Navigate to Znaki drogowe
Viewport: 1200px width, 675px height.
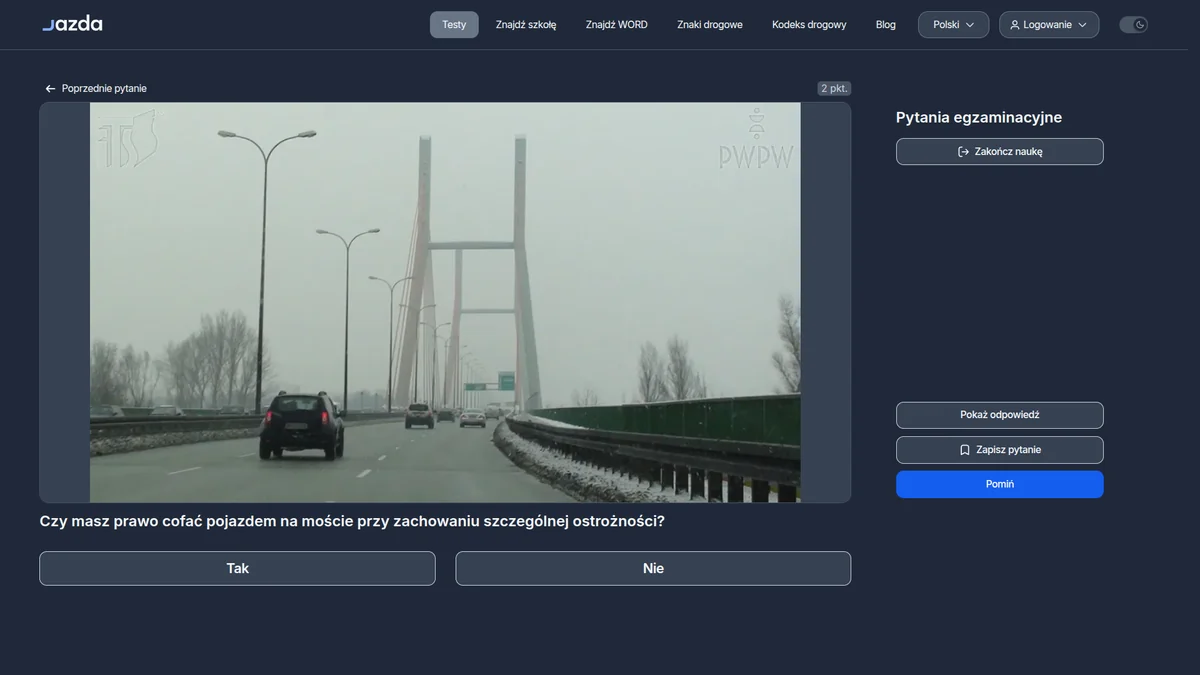pyautogui.click(x=710, y=25)
